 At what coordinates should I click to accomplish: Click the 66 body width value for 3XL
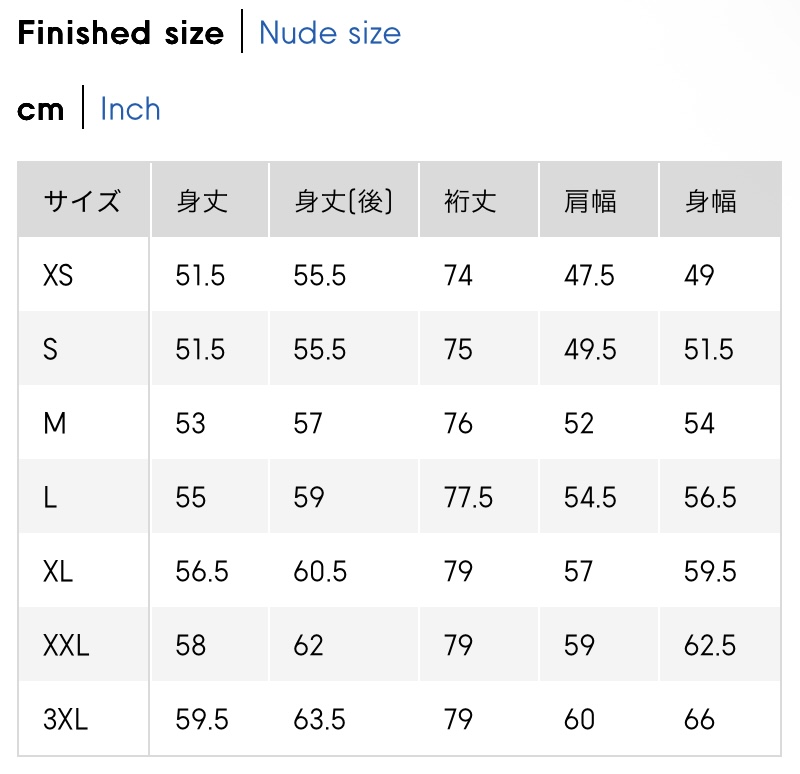point(700,719)
